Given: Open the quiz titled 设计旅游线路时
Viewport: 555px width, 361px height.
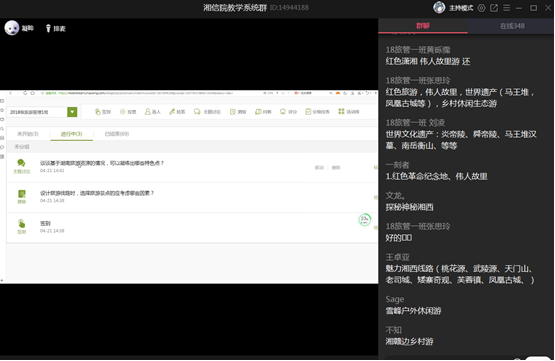Looking at the screenshot, I should [x=97, y=193].
